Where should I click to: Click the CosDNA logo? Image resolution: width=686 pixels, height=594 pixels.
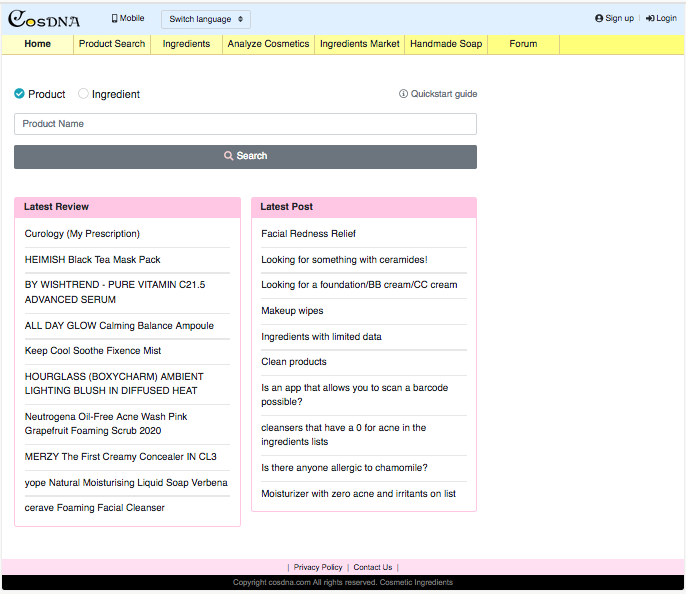(x=44, y=19)
